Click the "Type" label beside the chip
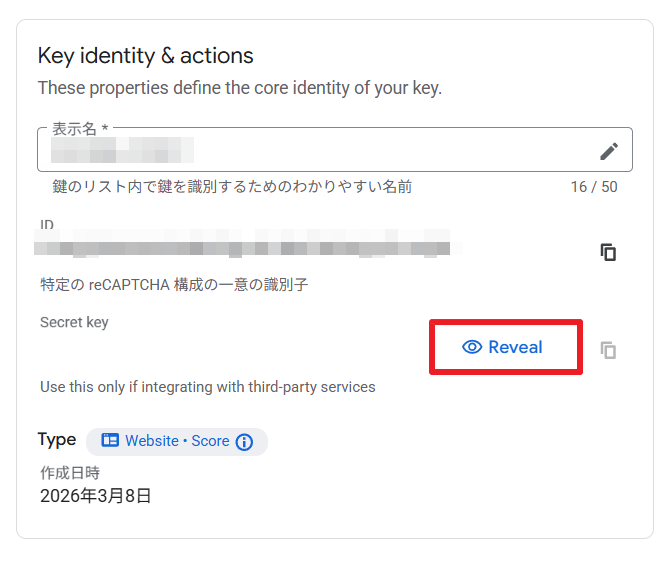Image resolution: width=672 pixels, height=565 pixels. tap(57, 440)
